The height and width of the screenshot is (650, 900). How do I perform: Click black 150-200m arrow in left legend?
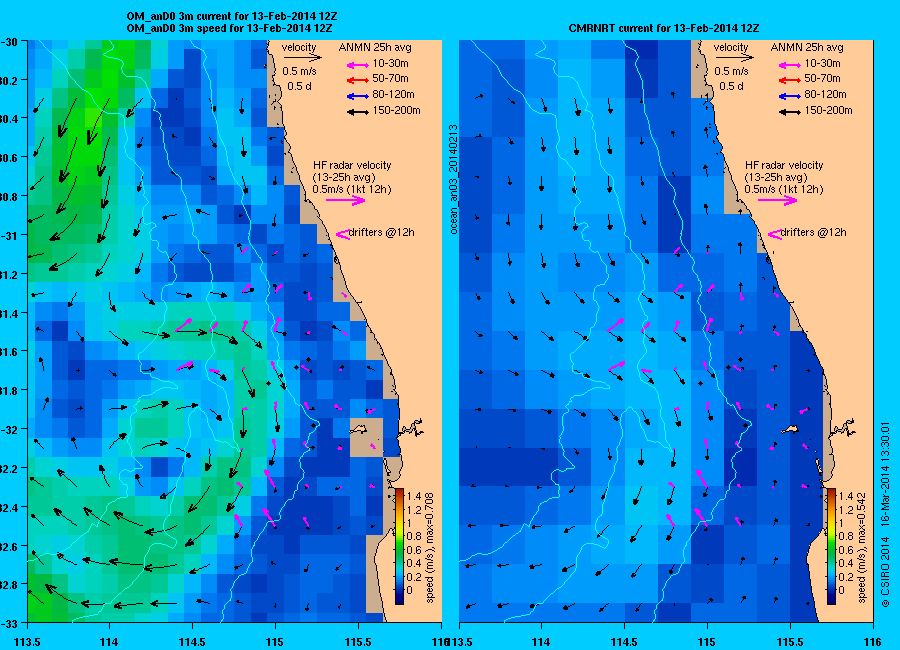(x=358, y=113)
